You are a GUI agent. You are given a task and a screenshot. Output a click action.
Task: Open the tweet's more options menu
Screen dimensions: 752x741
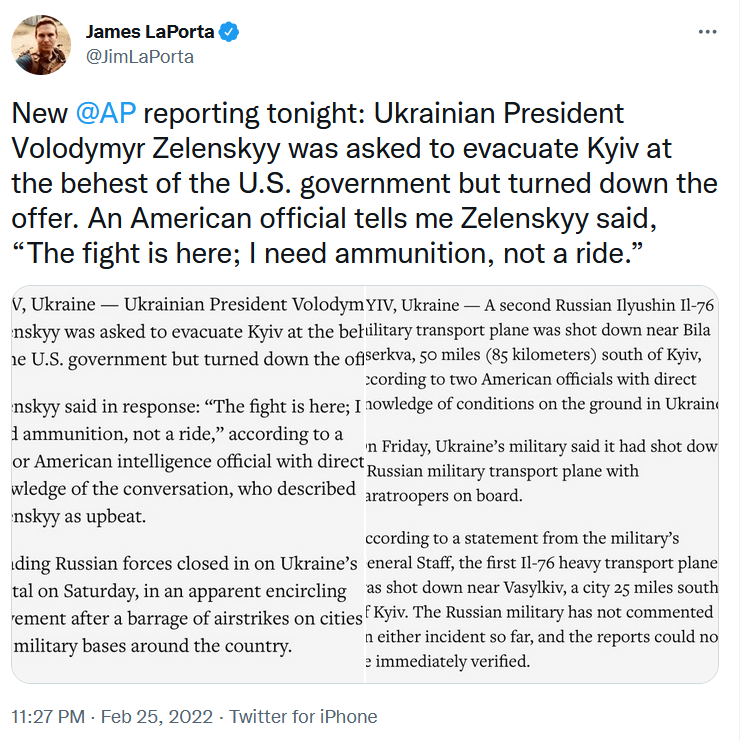(707, 31)
